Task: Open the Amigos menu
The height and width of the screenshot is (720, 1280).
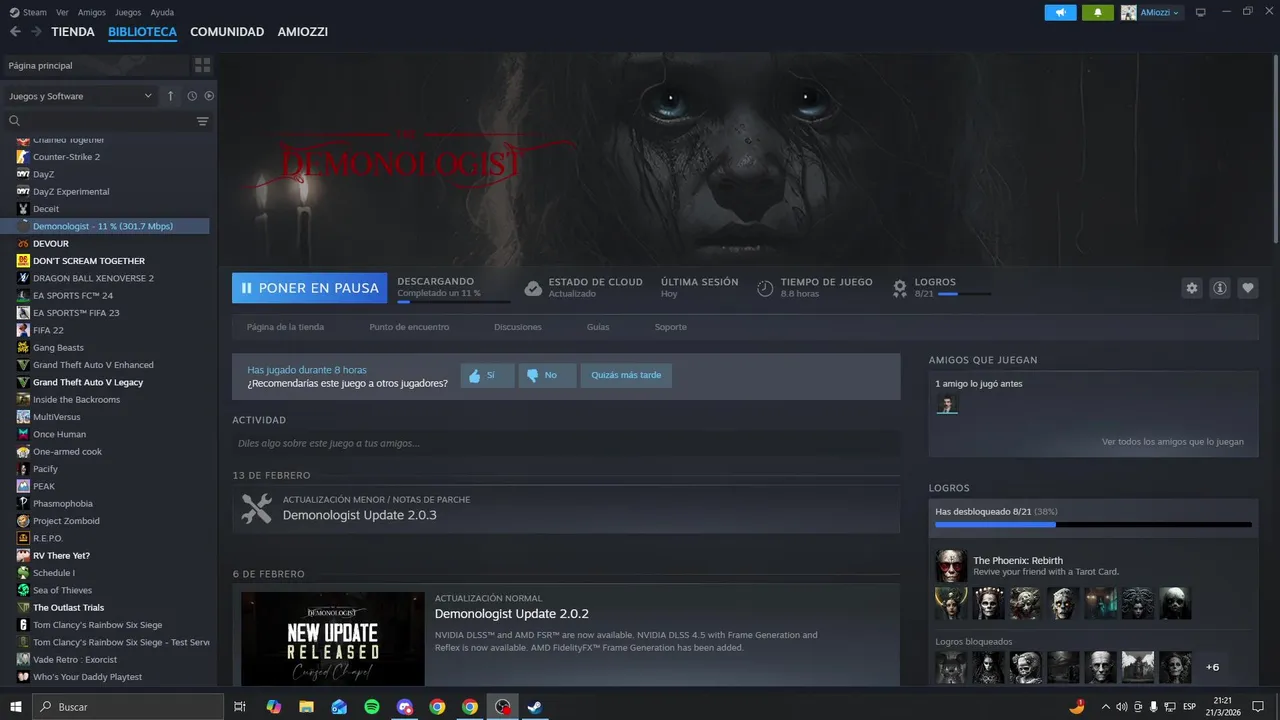Action: click(92, 12)
